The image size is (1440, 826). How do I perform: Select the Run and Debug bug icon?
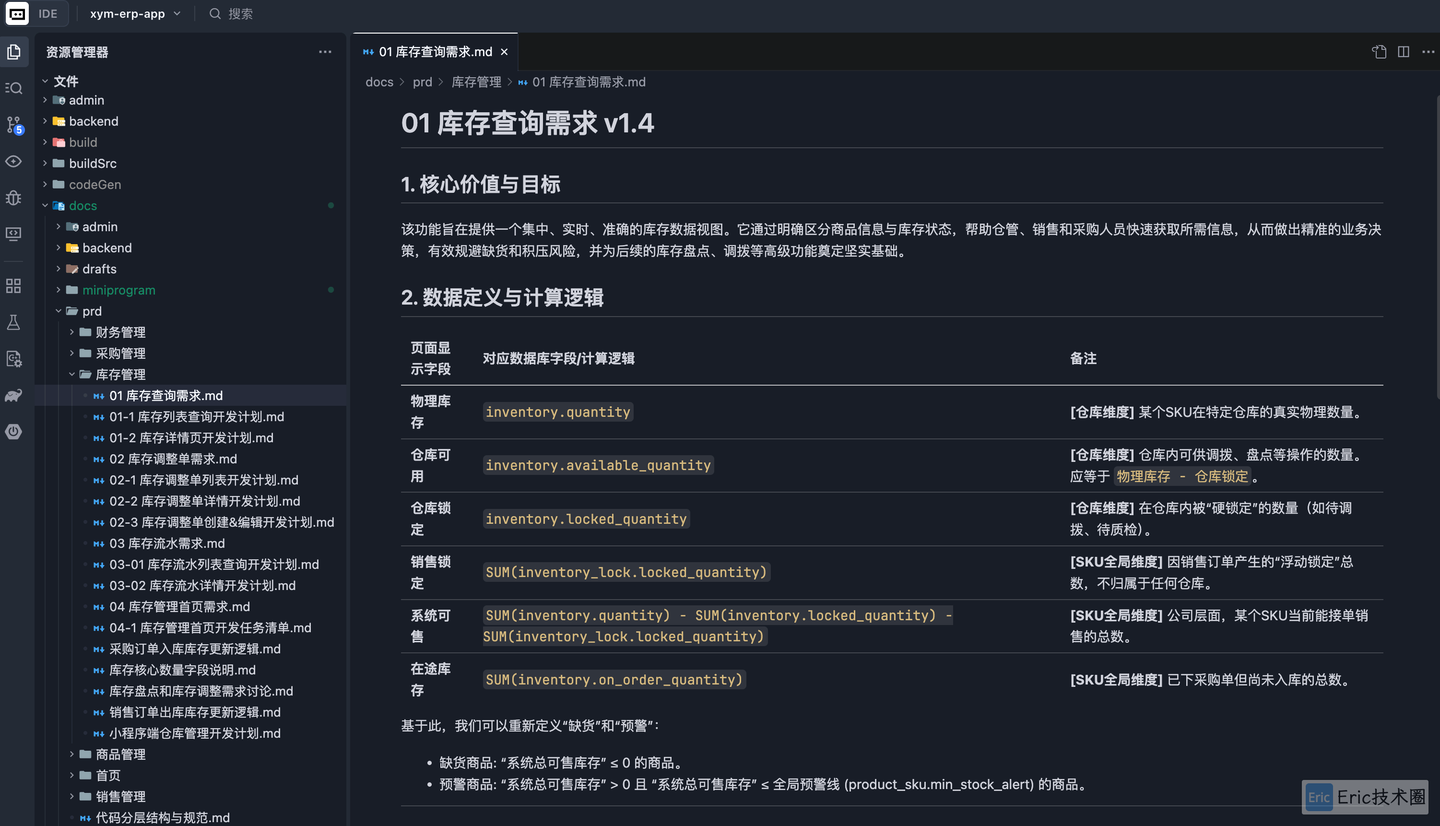tap(14, 198)
